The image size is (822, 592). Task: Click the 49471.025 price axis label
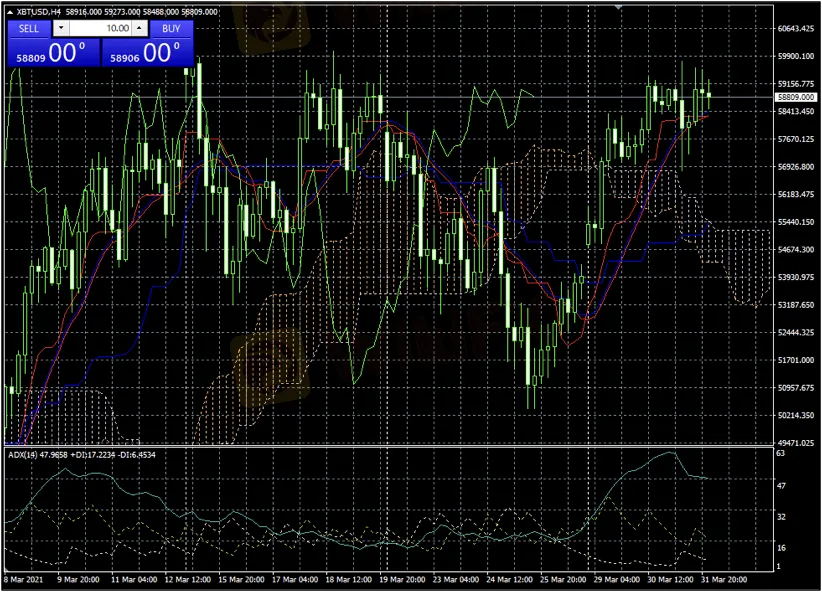[x=797, y=443]
